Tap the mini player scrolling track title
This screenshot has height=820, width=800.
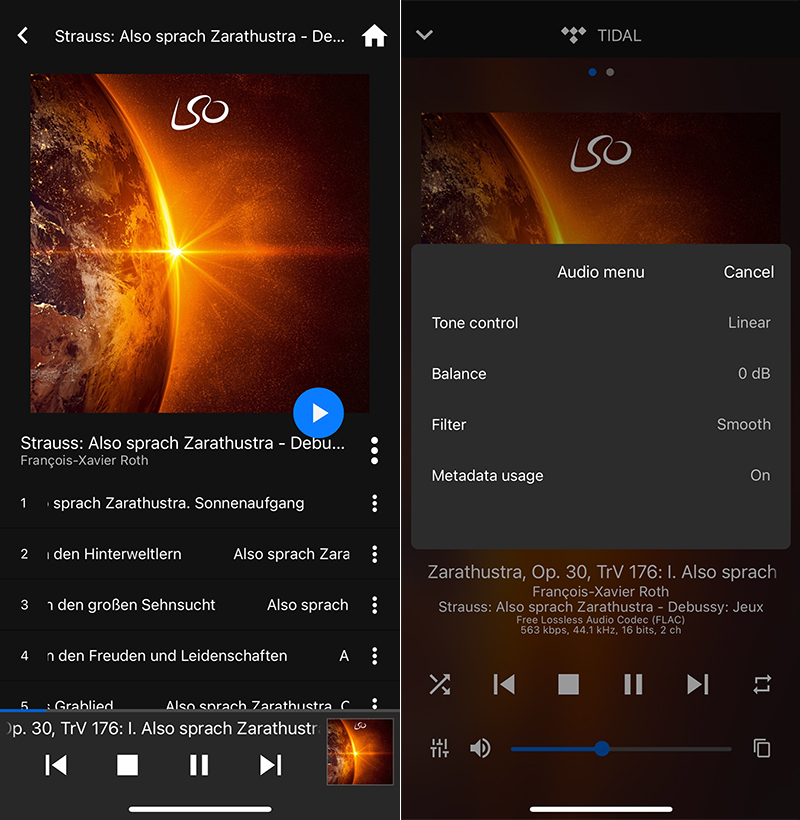(164, 728)
